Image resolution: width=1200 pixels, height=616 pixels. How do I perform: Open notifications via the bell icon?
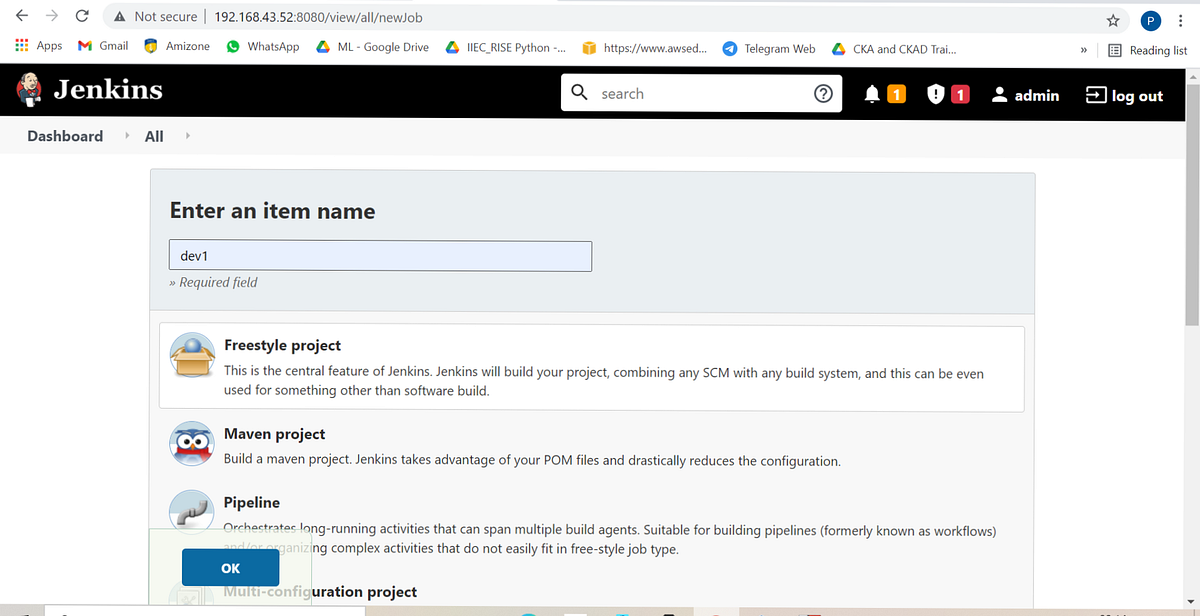(869, 93)
